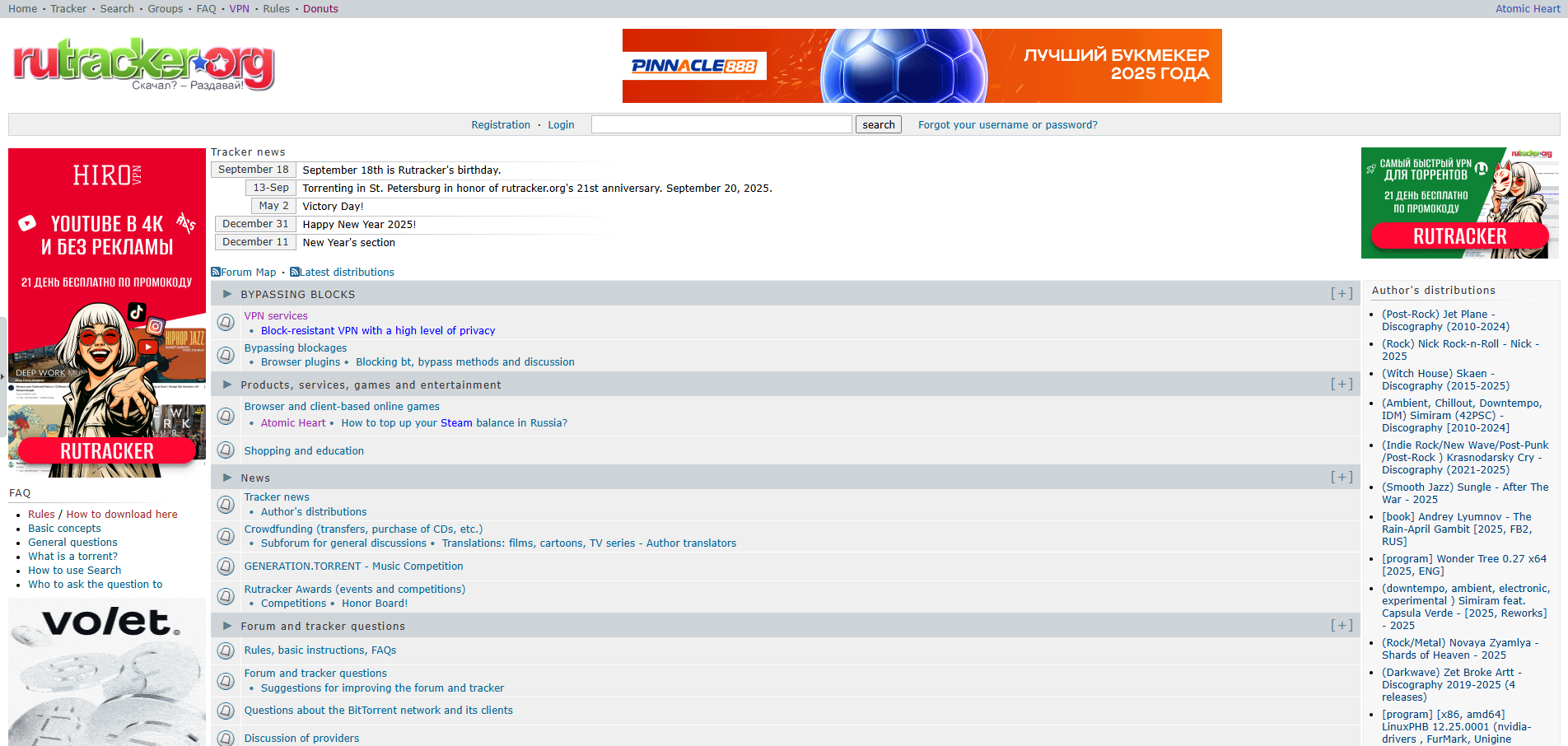1568x746 pixels.
Task: Open the Pinnacle888 banner ad
Action: point(922,66)
